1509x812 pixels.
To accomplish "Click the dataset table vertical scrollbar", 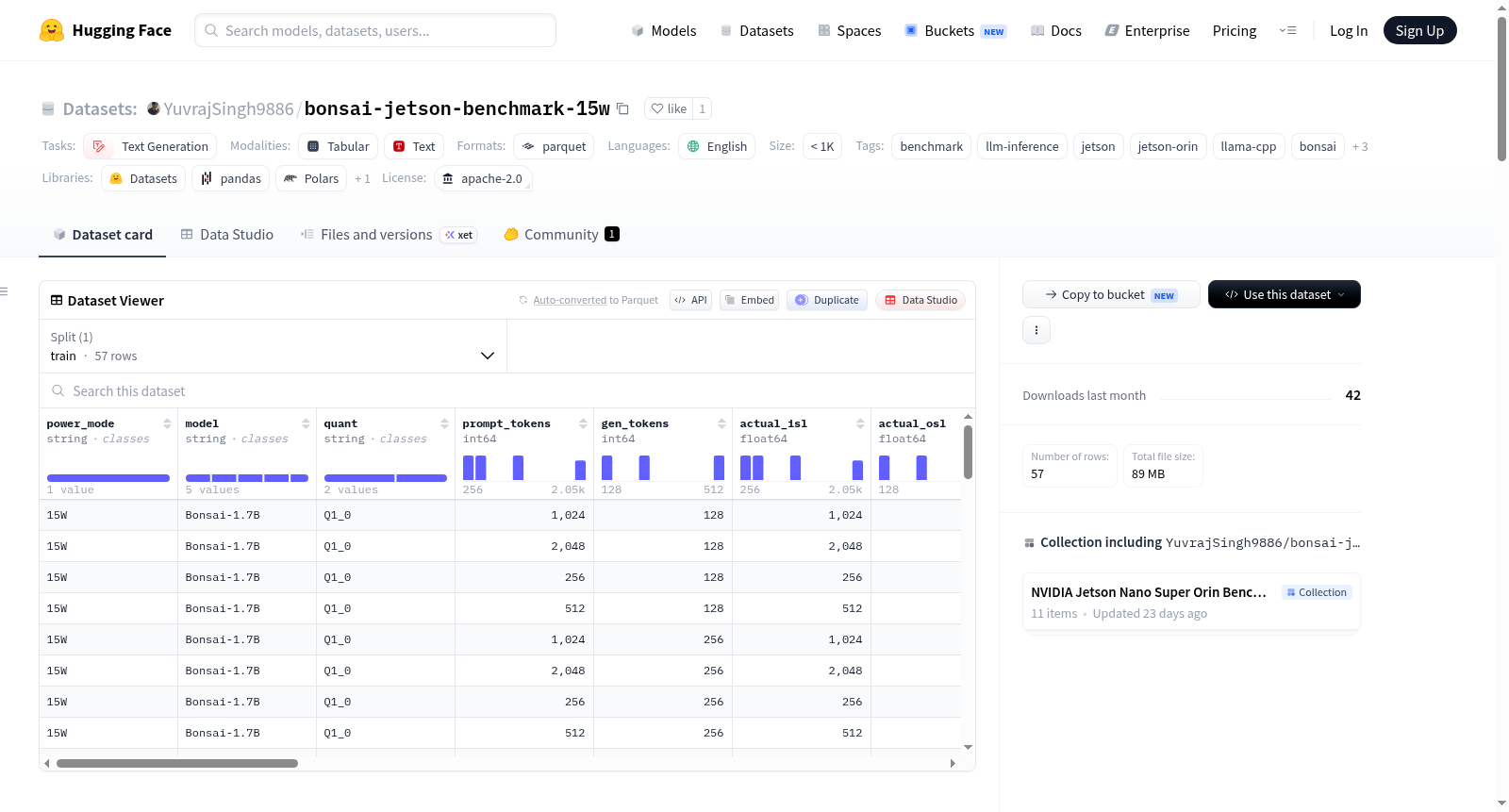I will point(968,452).
